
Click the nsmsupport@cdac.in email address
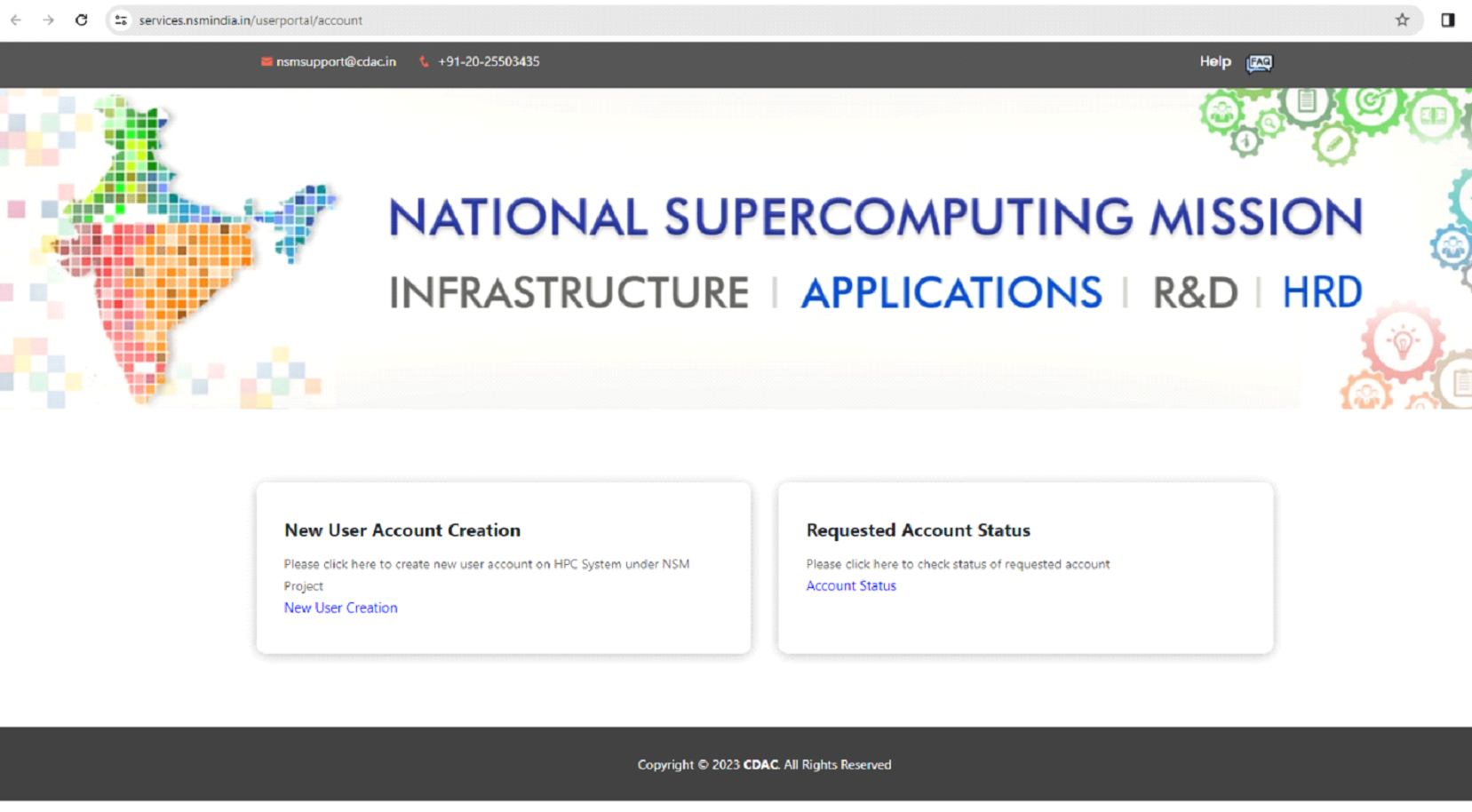336,61
